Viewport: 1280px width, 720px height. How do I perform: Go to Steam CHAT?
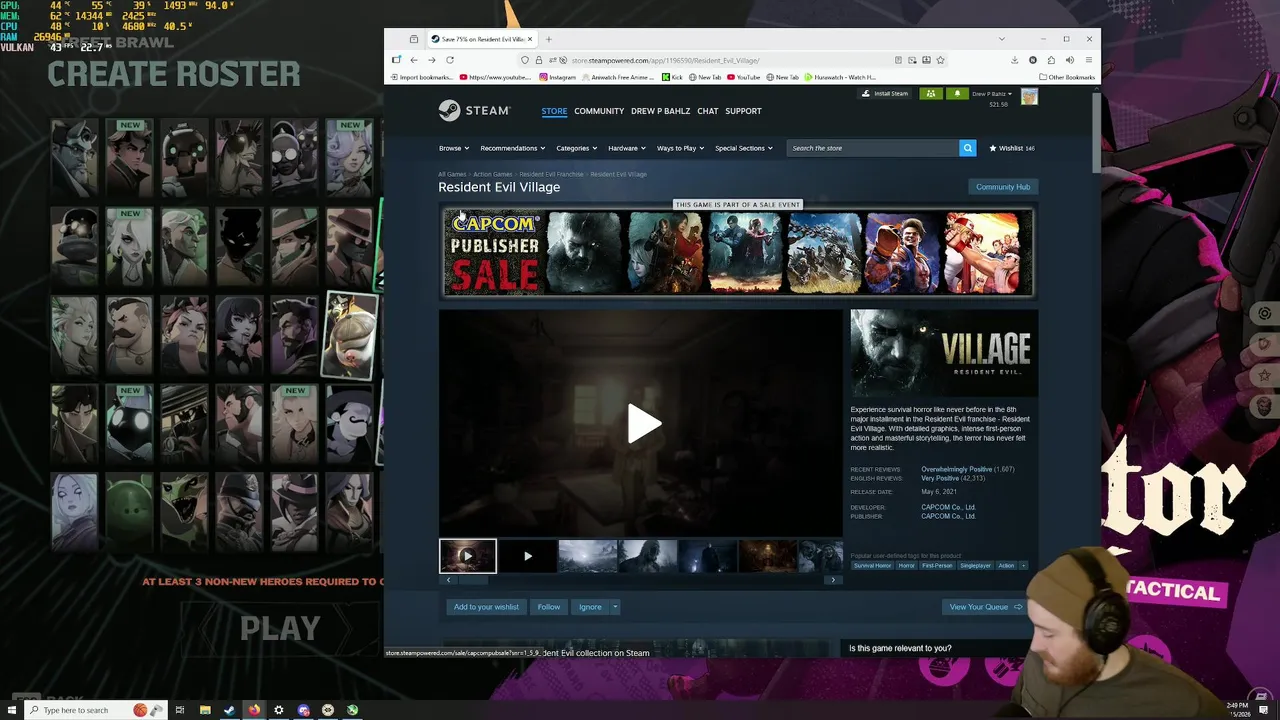point(708,111)
